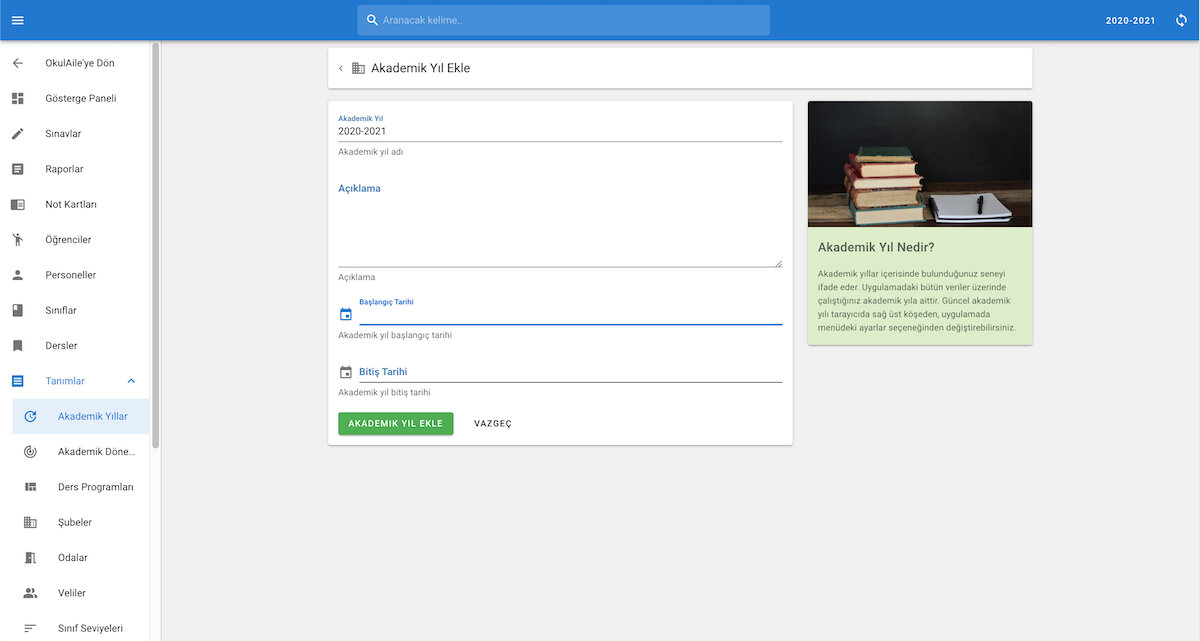Click the sidebar vertical scrollbar
1200x641 pixels.
point(155,245)
